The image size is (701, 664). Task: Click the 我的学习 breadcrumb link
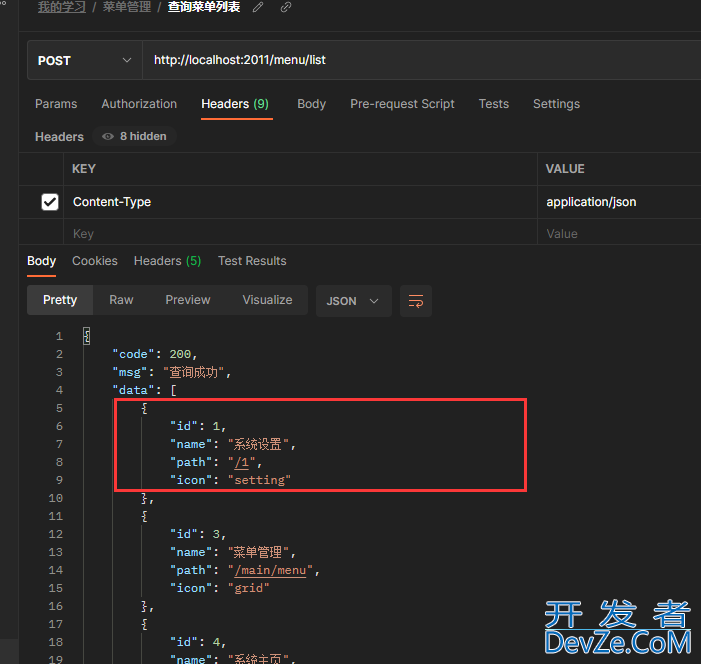pyautogui.click(x=62, y=7)
